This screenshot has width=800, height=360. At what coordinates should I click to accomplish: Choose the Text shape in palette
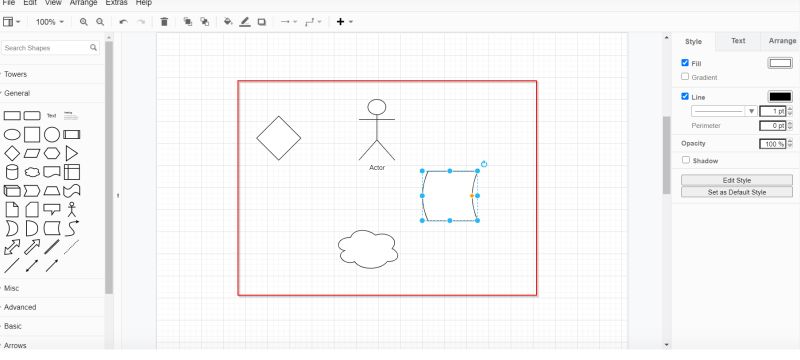[x=52, y=116]
